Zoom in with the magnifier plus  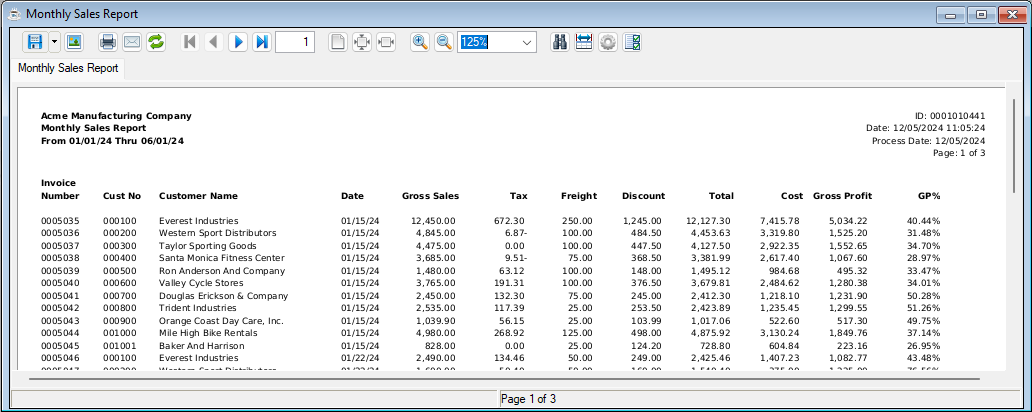click(x=420, y=42)
